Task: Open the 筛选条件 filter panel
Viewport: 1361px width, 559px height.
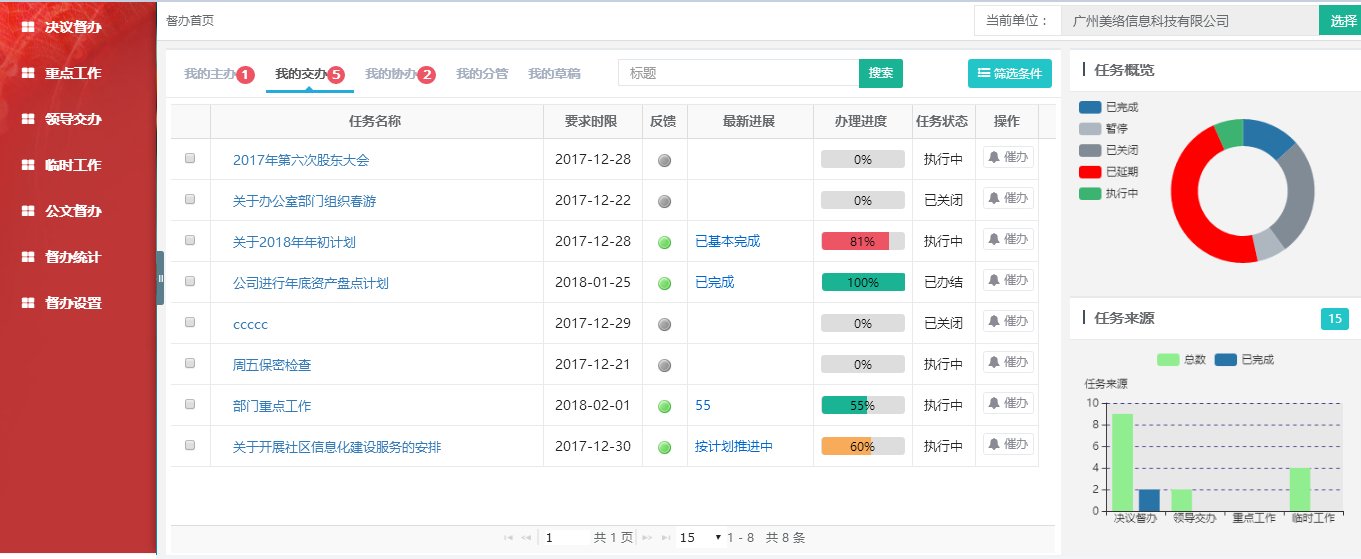Action: (x=1009, y=74)
